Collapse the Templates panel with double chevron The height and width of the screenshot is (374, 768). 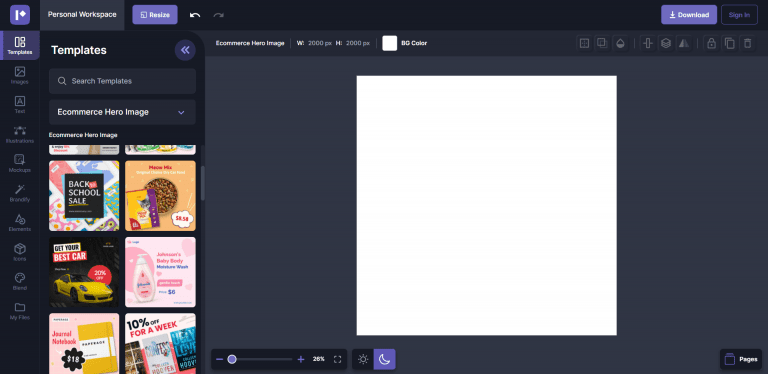pyautogui.click(x=185, y=50)
